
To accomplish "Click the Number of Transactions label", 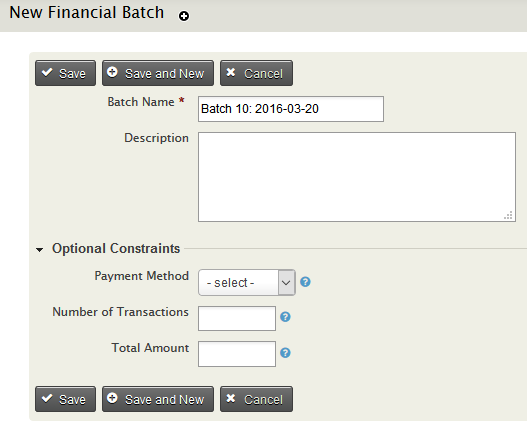I will (x=120, y=312).
